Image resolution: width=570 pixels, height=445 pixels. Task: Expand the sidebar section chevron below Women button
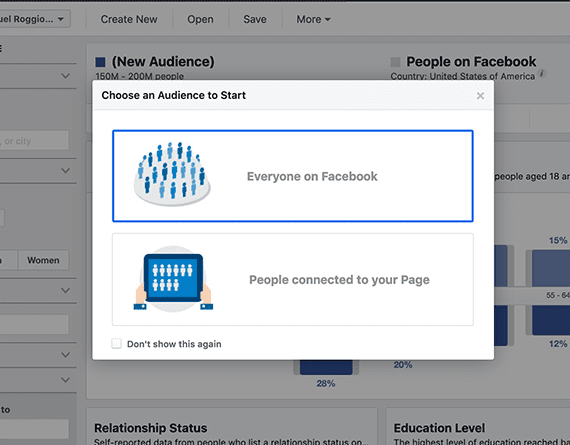pos(65,290)
